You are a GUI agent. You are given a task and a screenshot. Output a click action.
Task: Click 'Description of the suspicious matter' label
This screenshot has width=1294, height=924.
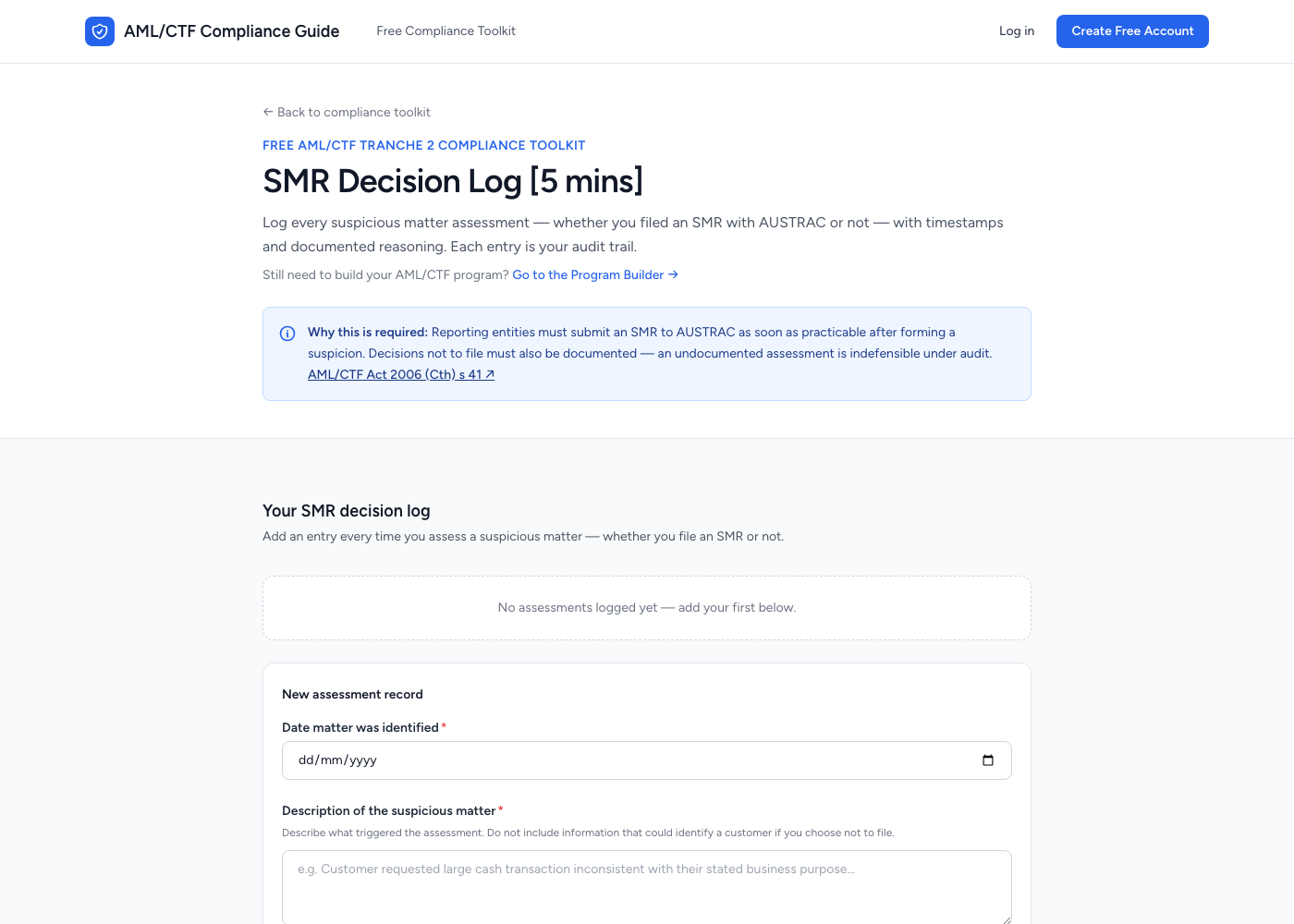click(x=389, y=811)
